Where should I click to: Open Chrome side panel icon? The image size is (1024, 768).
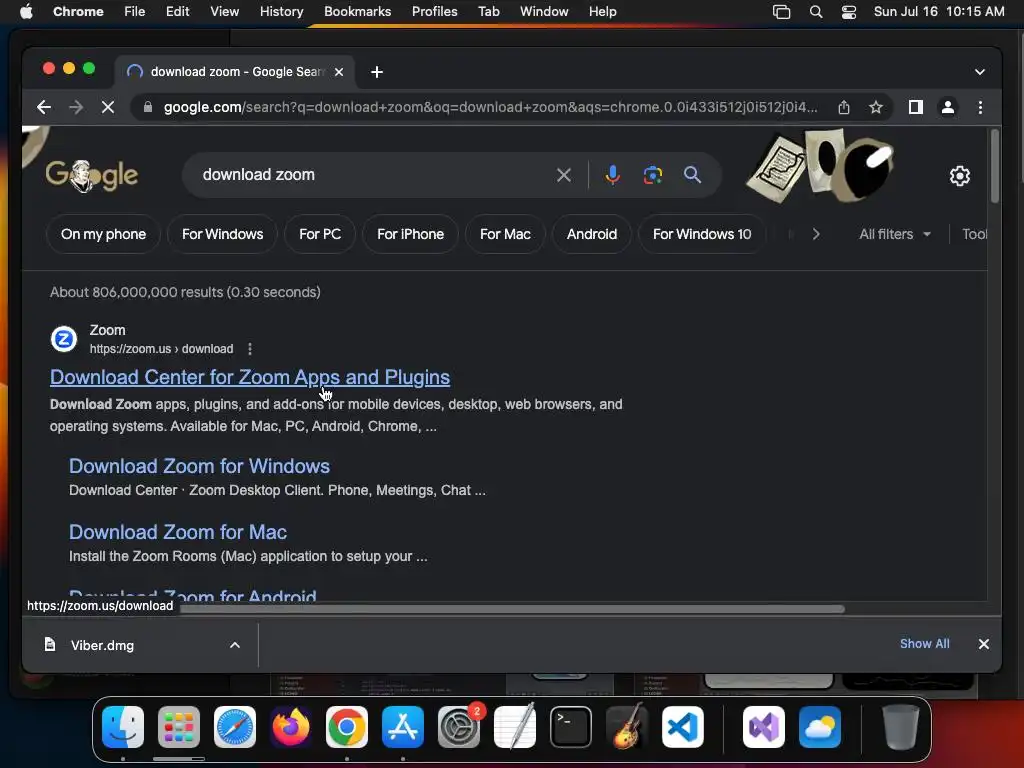(916, 107)
